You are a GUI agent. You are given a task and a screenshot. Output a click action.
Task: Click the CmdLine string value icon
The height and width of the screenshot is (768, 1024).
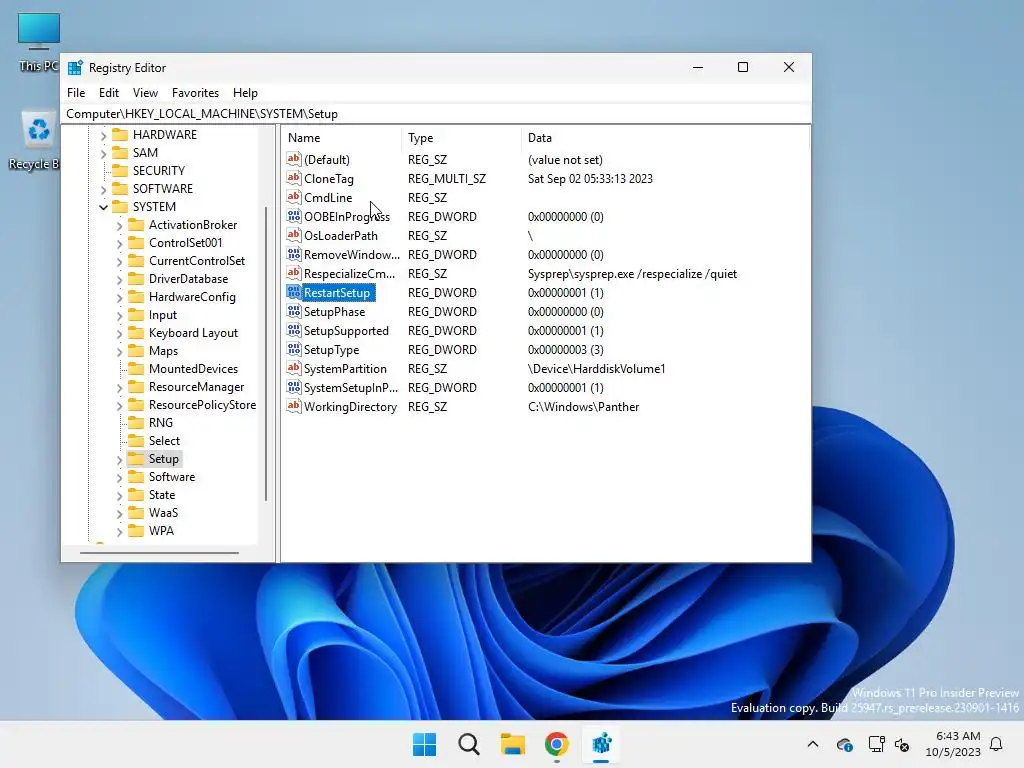tap(294, 197)
